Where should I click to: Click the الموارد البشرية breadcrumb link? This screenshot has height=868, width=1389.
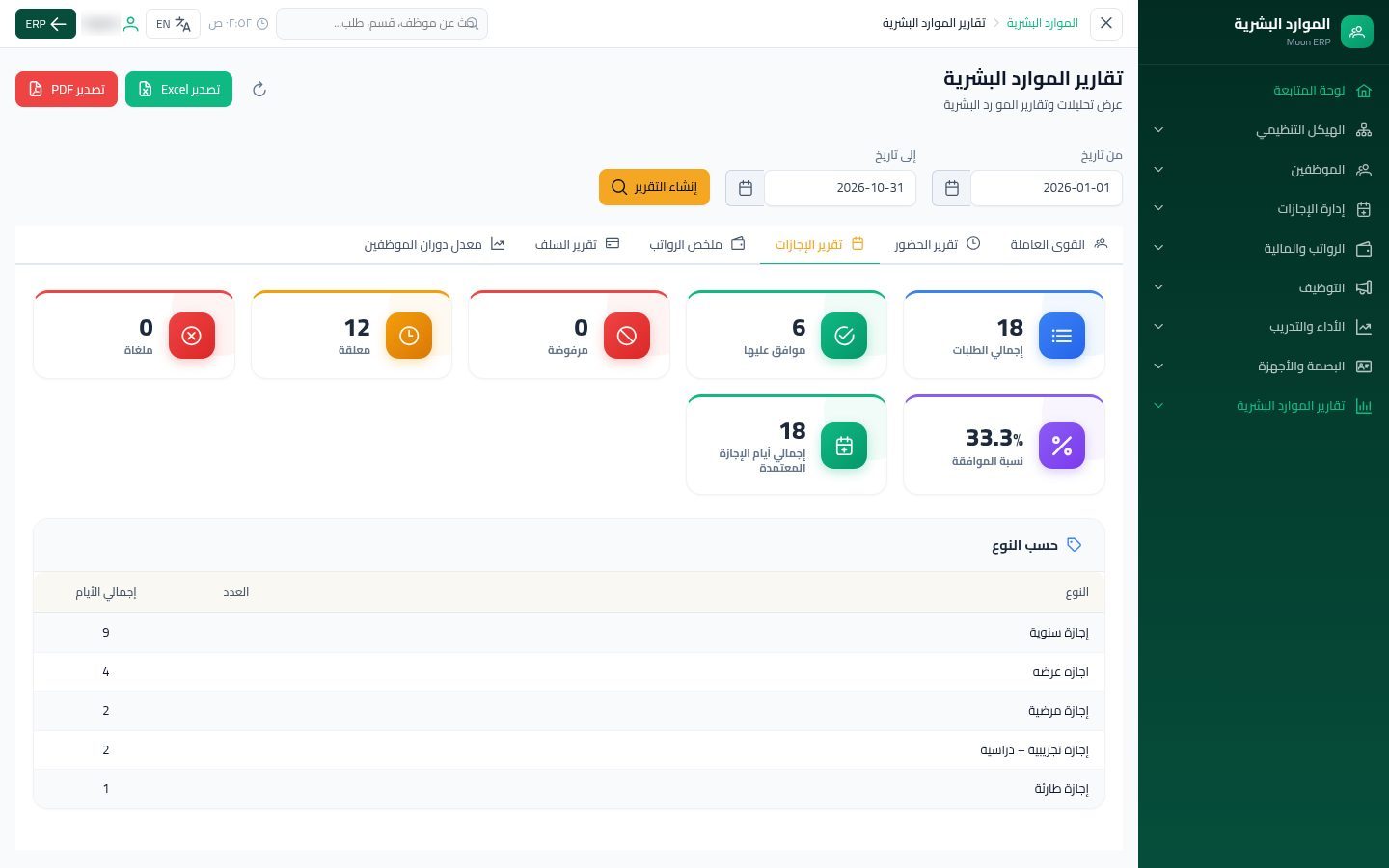[1042, 23]
